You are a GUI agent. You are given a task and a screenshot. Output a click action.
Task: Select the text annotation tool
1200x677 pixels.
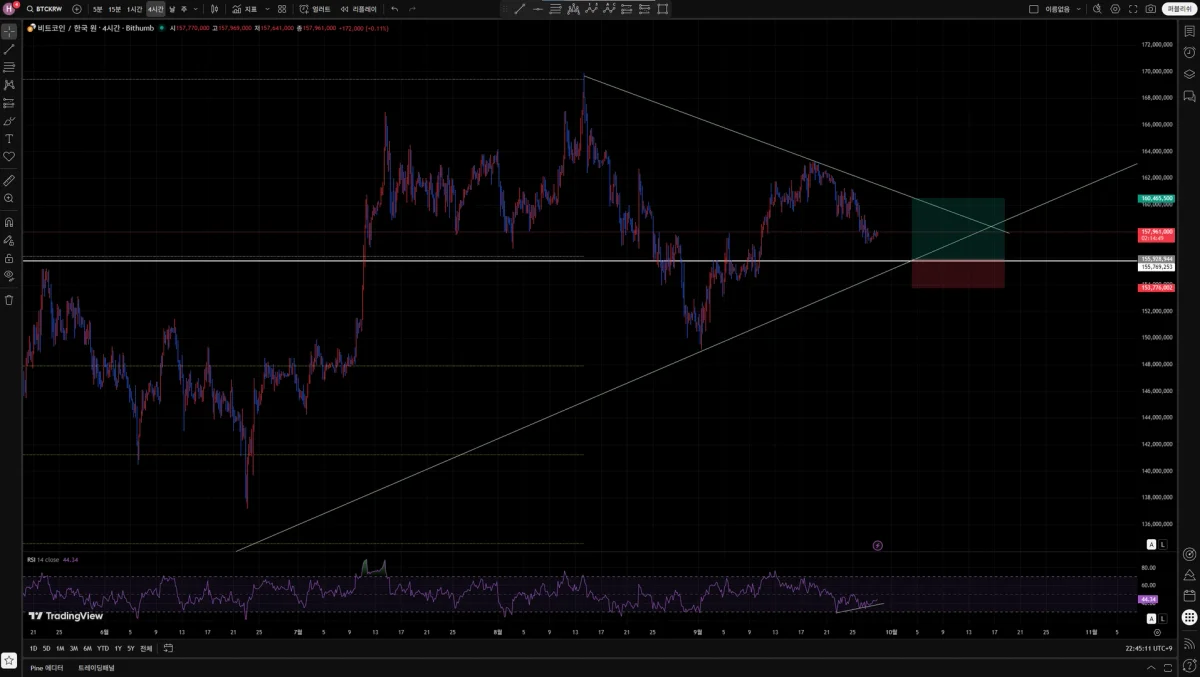pyautogui.click(x=9, y=139)
